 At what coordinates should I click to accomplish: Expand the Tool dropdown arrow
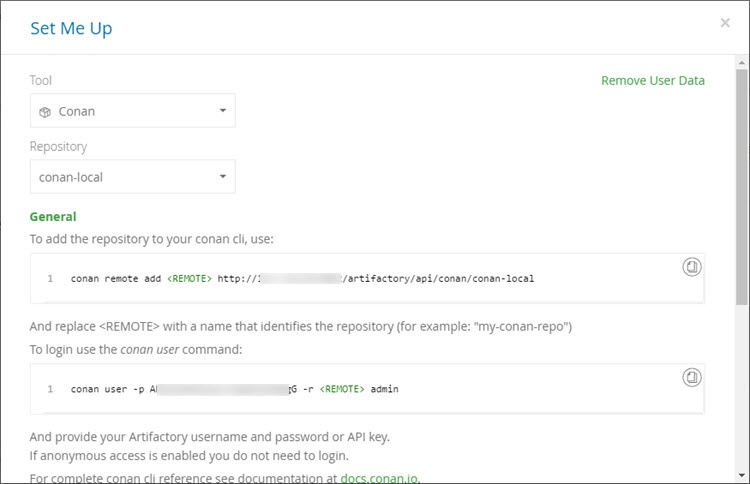[223, 111]
